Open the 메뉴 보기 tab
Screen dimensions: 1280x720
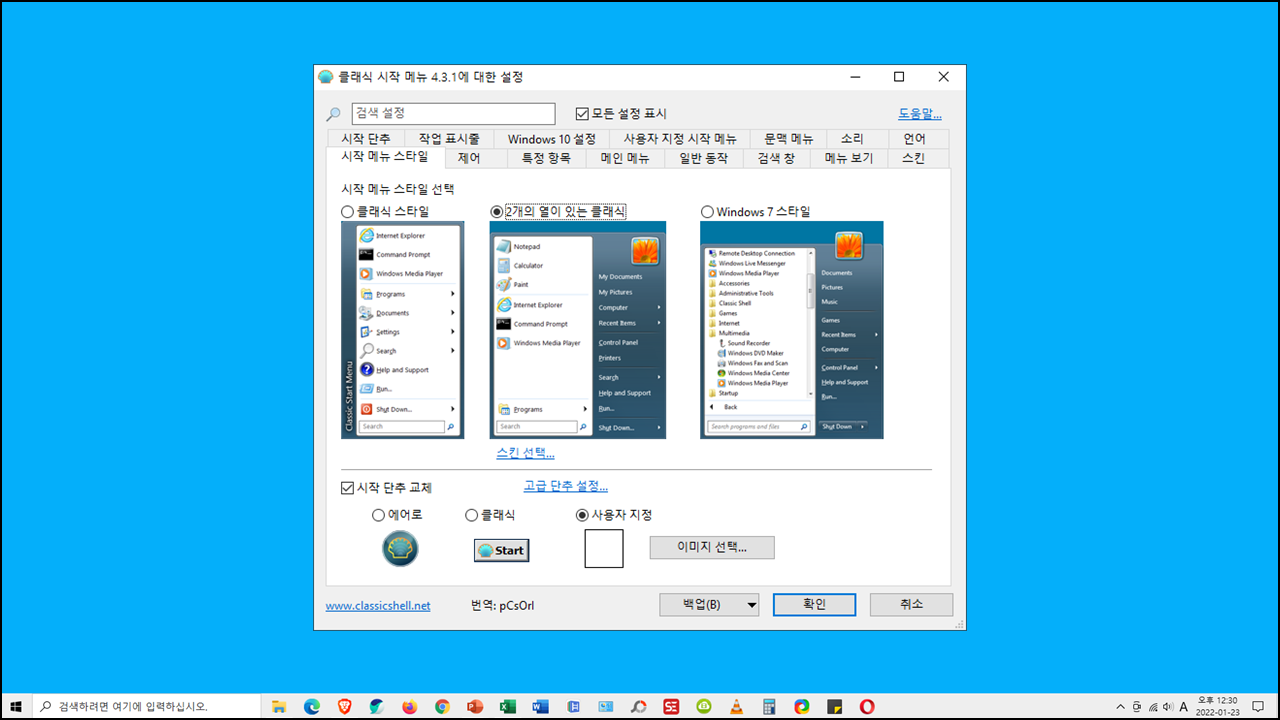(848, 158)
